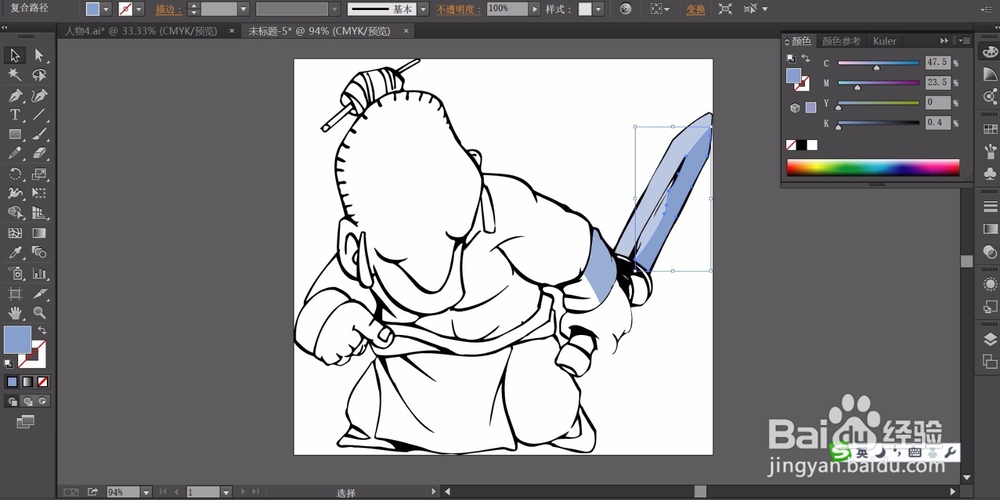The width and height of the screenshot is (1000, 500).
Task: Open stroke weight dropdown
Action: click(x=243, y=9)
